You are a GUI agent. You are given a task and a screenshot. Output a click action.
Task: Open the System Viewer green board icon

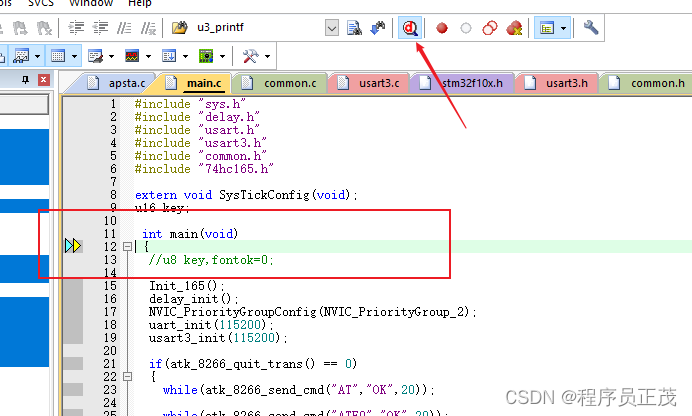point(206,56)
